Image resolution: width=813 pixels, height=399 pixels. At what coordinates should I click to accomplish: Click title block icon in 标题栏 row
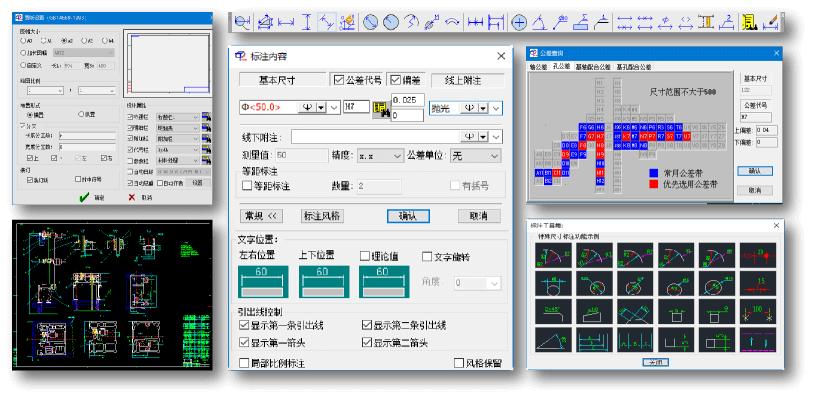(206, 117)
